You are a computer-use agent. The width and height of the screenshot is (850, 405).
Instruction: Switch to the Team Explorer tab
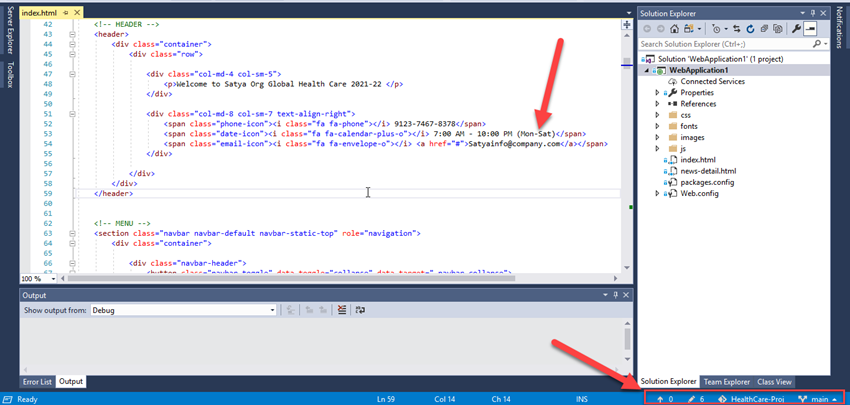726,382
